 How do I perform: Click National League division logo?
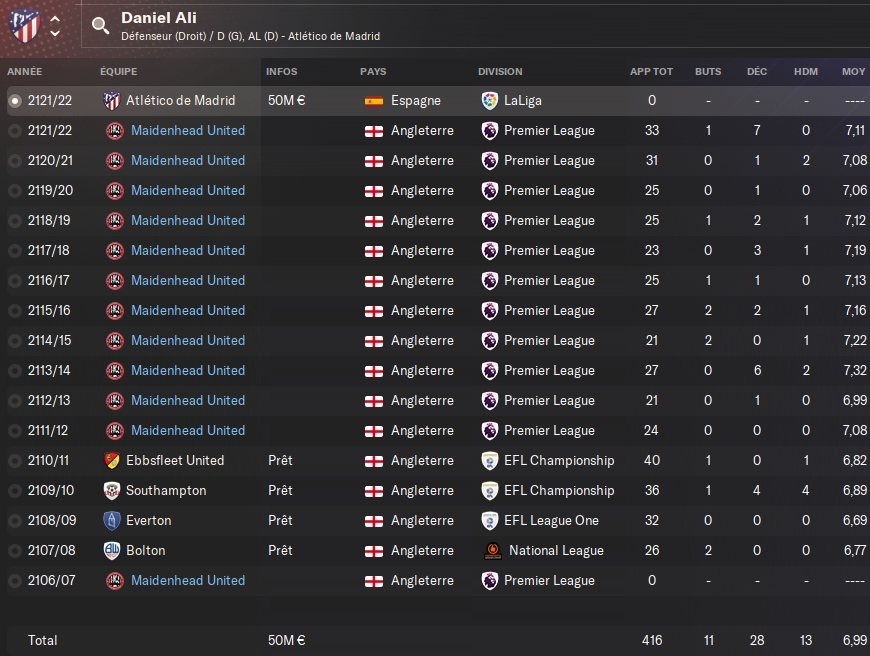tap(491, 551)
